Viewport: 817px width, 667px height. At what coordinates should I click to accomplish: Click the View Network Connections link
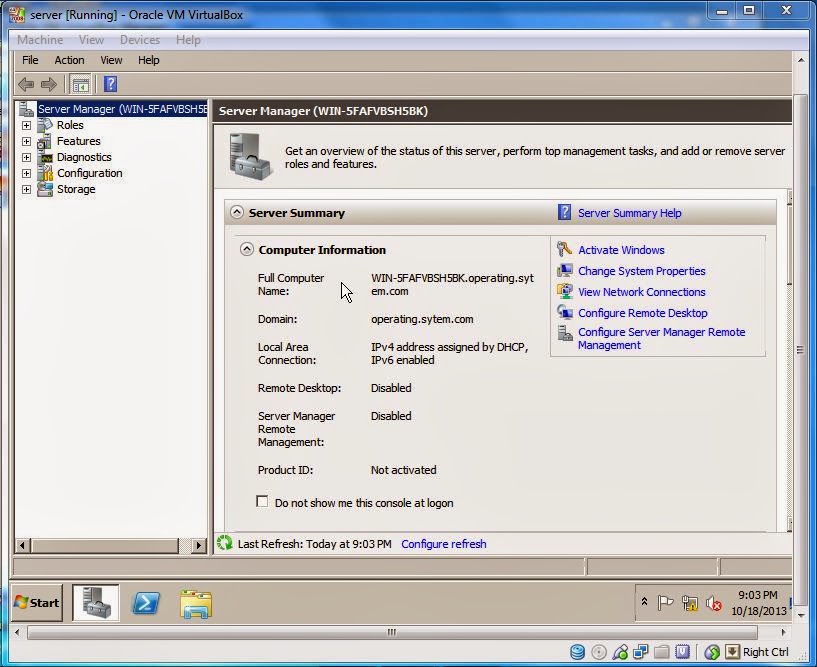coord(641,292)
